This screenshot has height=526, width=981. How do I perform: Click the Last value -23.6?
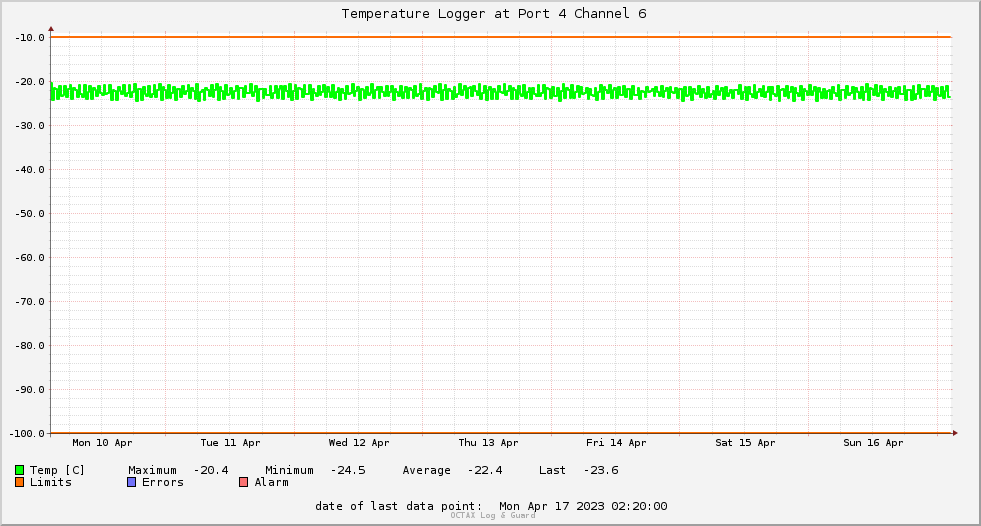pos(601,470)
